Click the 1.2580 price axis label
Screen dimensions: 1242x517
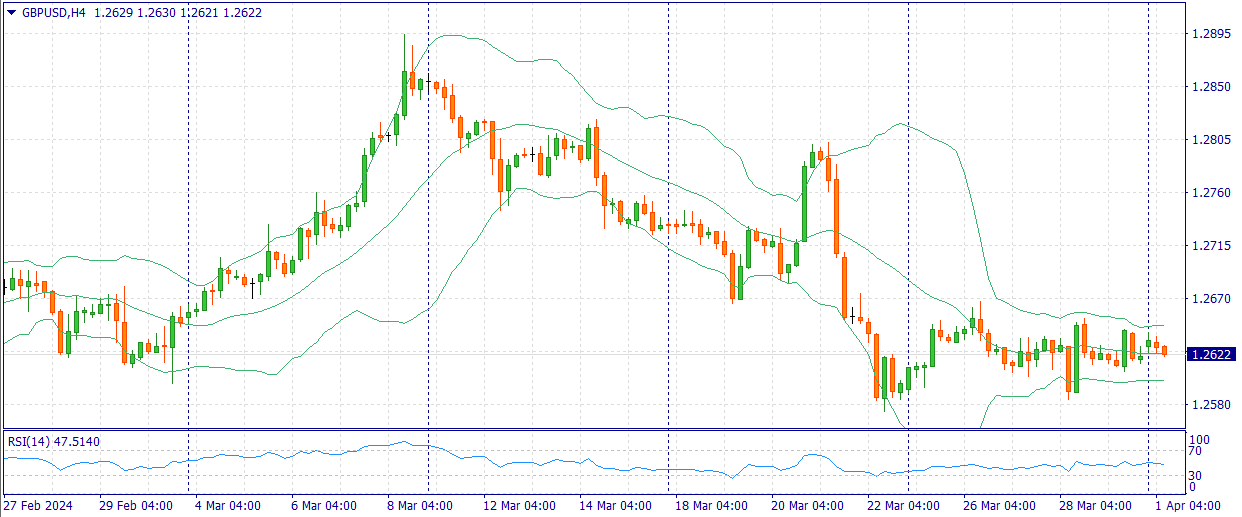coord(1210,405)
